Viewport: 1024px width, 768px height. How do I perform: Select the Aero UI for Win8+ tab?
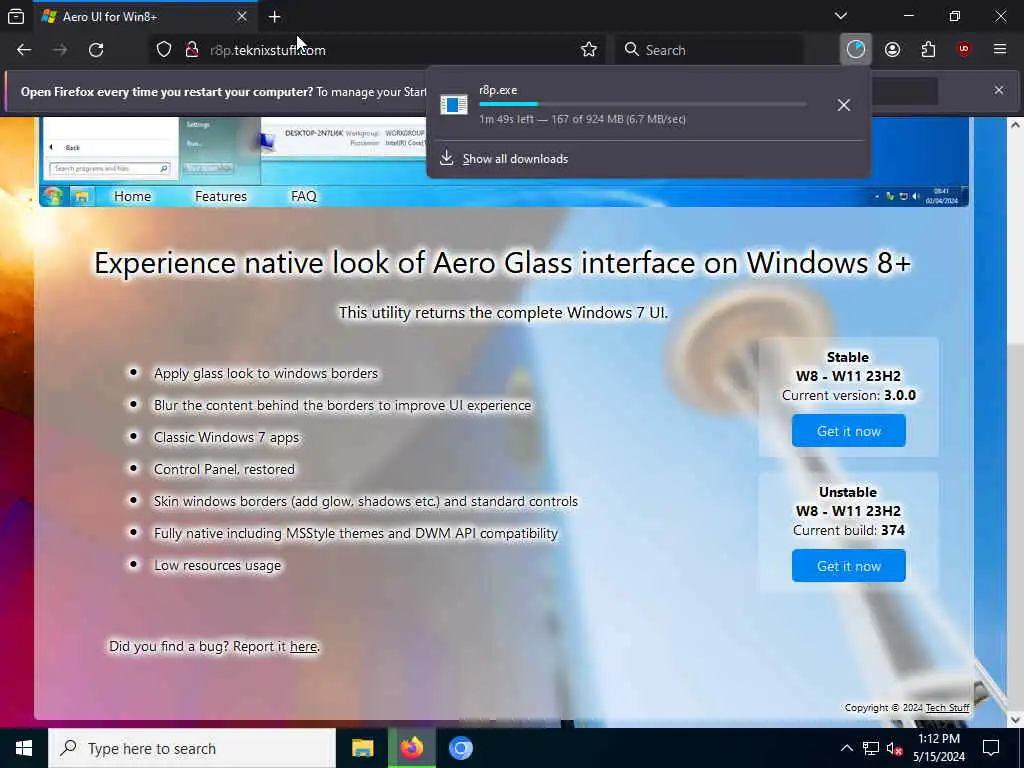144,16
